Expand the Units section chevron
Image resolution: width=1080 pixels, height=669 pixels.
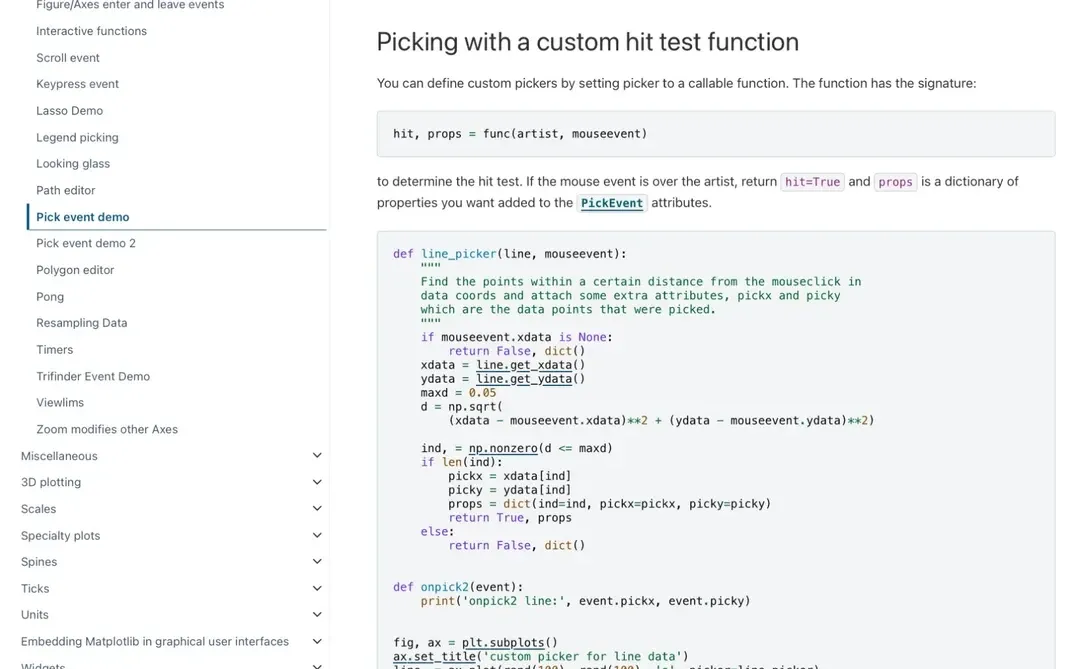(x=317, y=615)
